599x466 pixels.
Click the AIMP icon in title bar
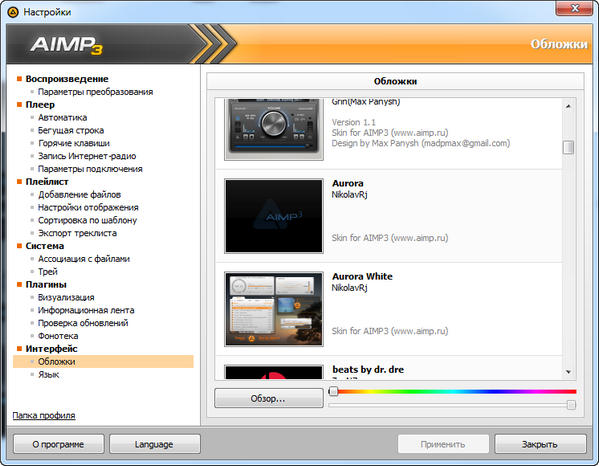13,12
